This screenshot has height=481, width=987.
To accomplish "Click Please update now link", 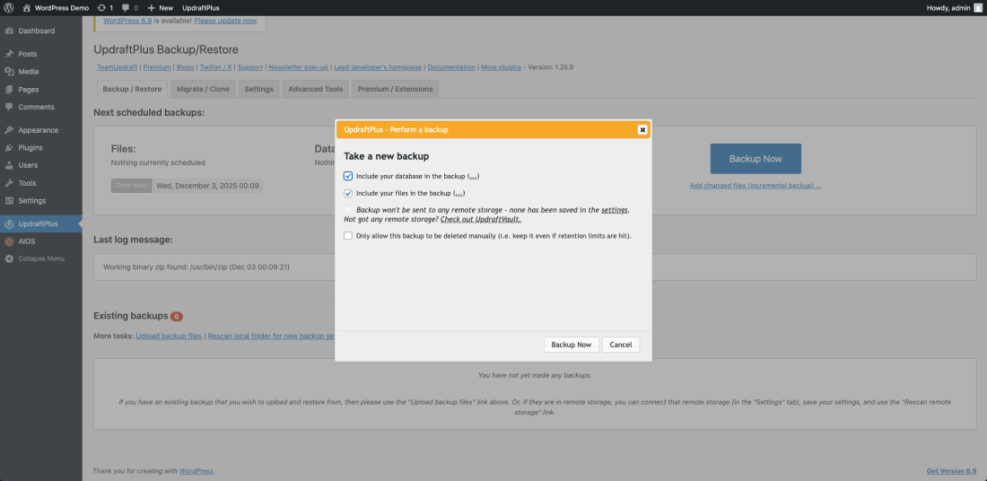I will 225,20.
